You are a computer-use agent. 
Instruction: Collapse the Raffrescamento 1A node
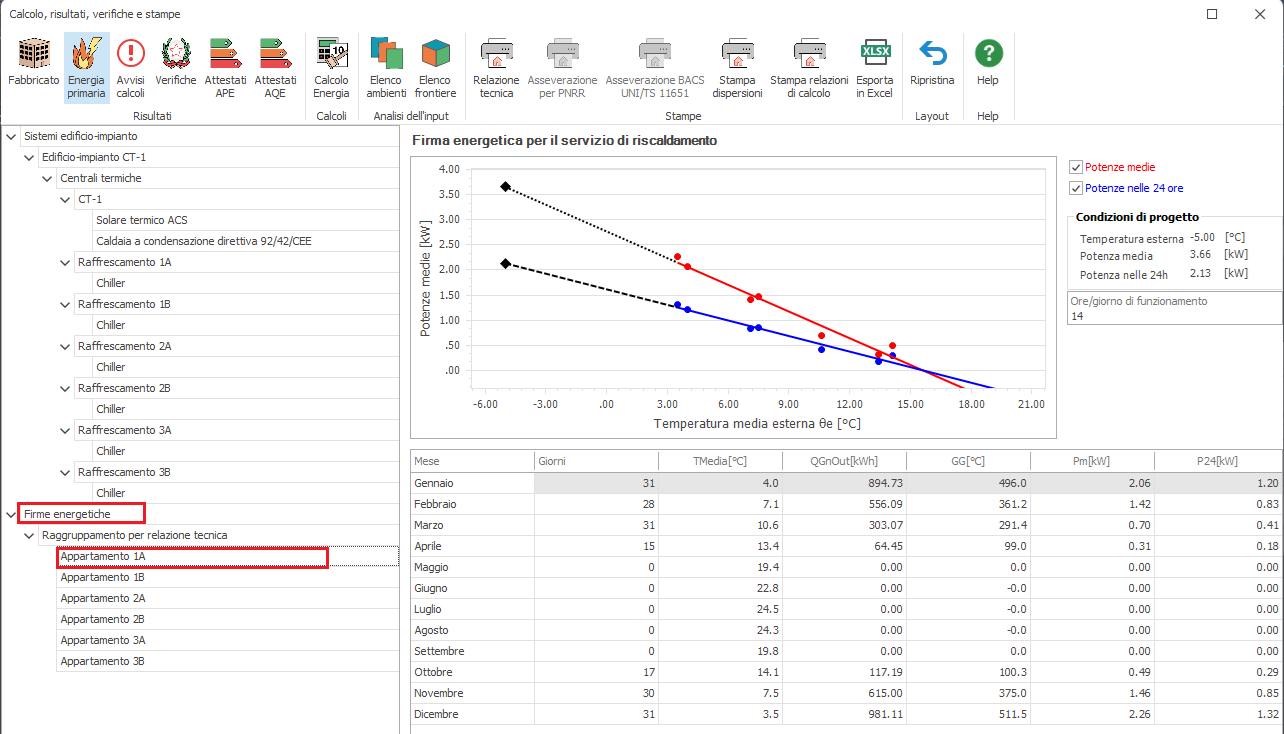tap(66, 262)
